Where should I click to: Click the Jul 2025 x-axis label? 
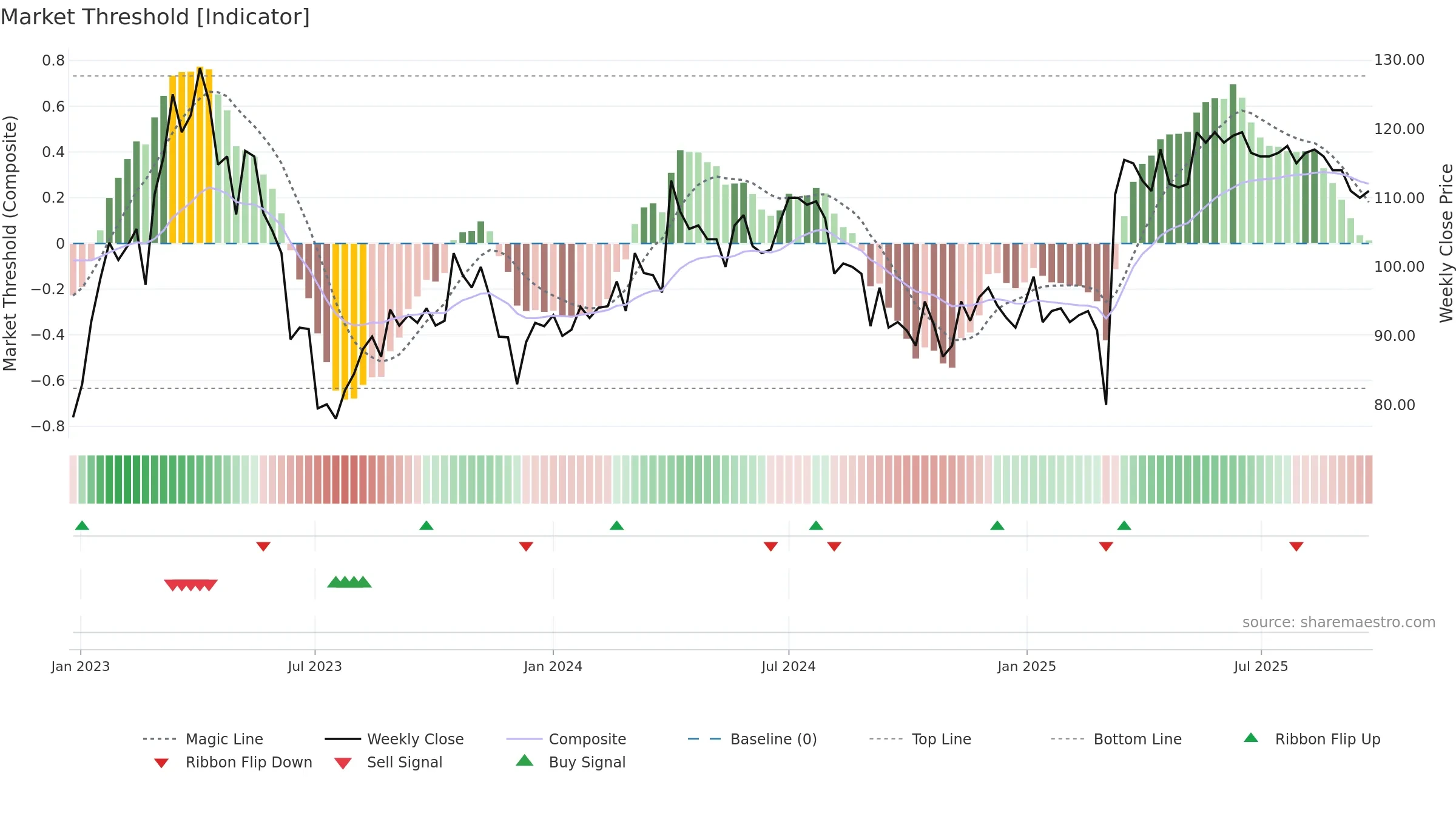pyautogui.click(x=1261, y=667)
